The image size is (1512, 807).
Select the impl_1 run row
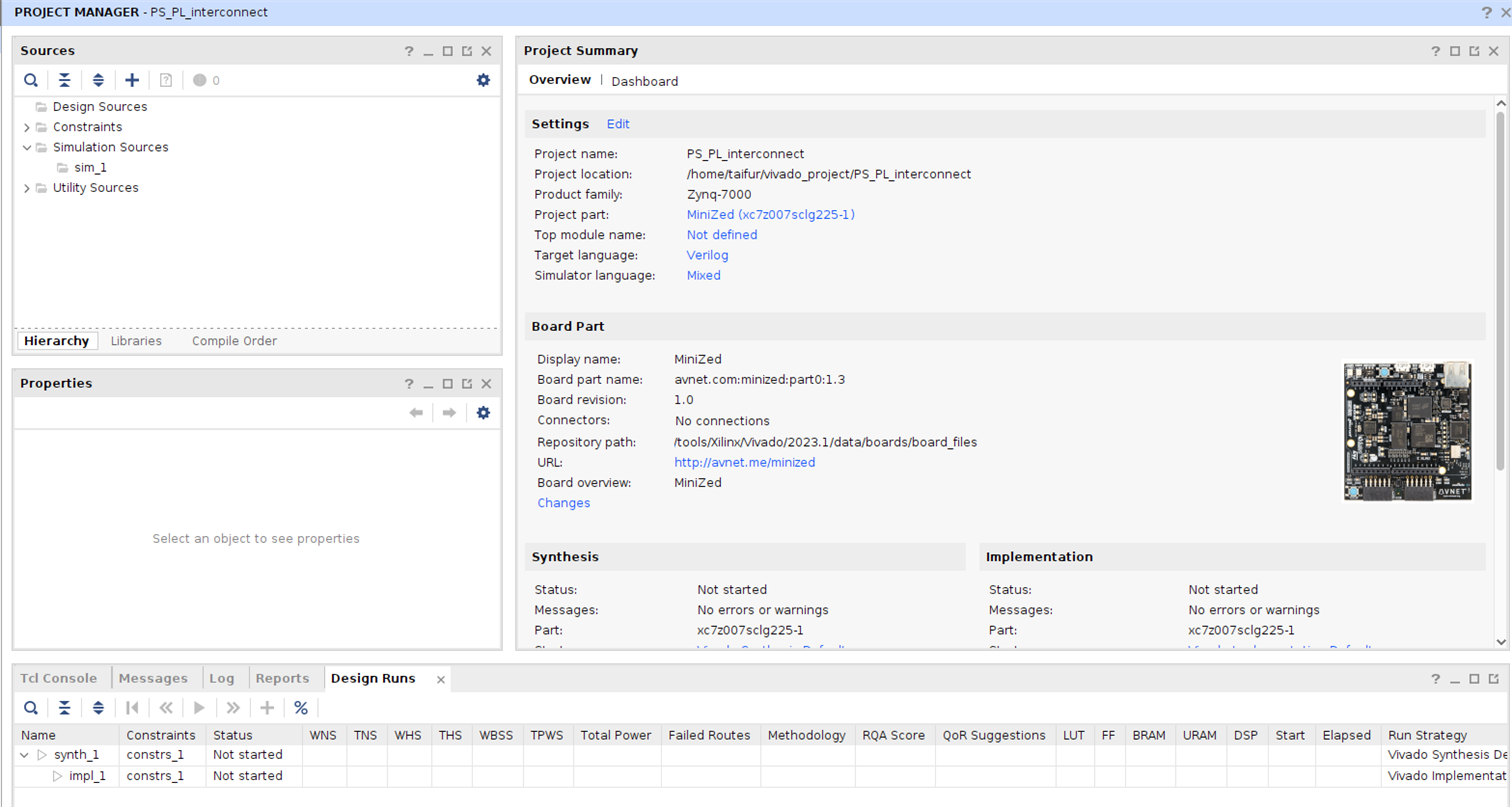88,776
